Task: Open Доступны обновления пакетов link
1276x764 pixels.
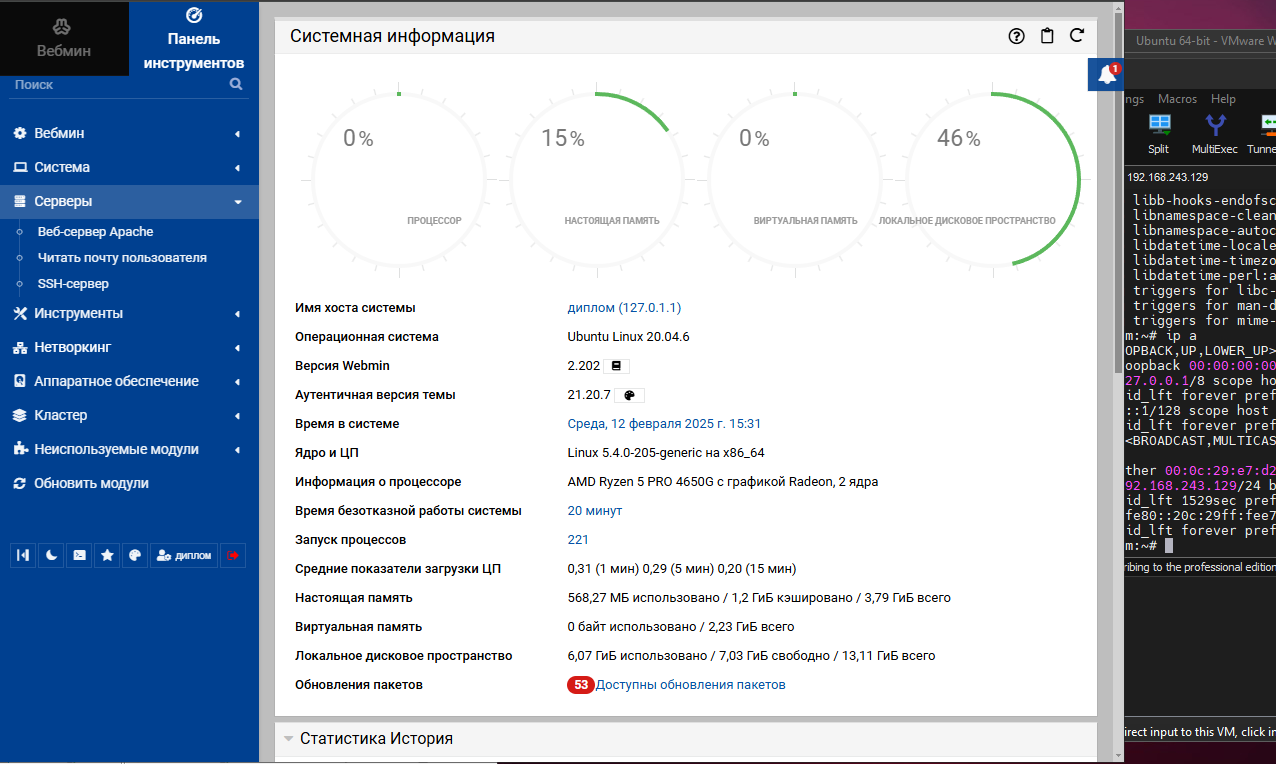Action: [691, 685]
